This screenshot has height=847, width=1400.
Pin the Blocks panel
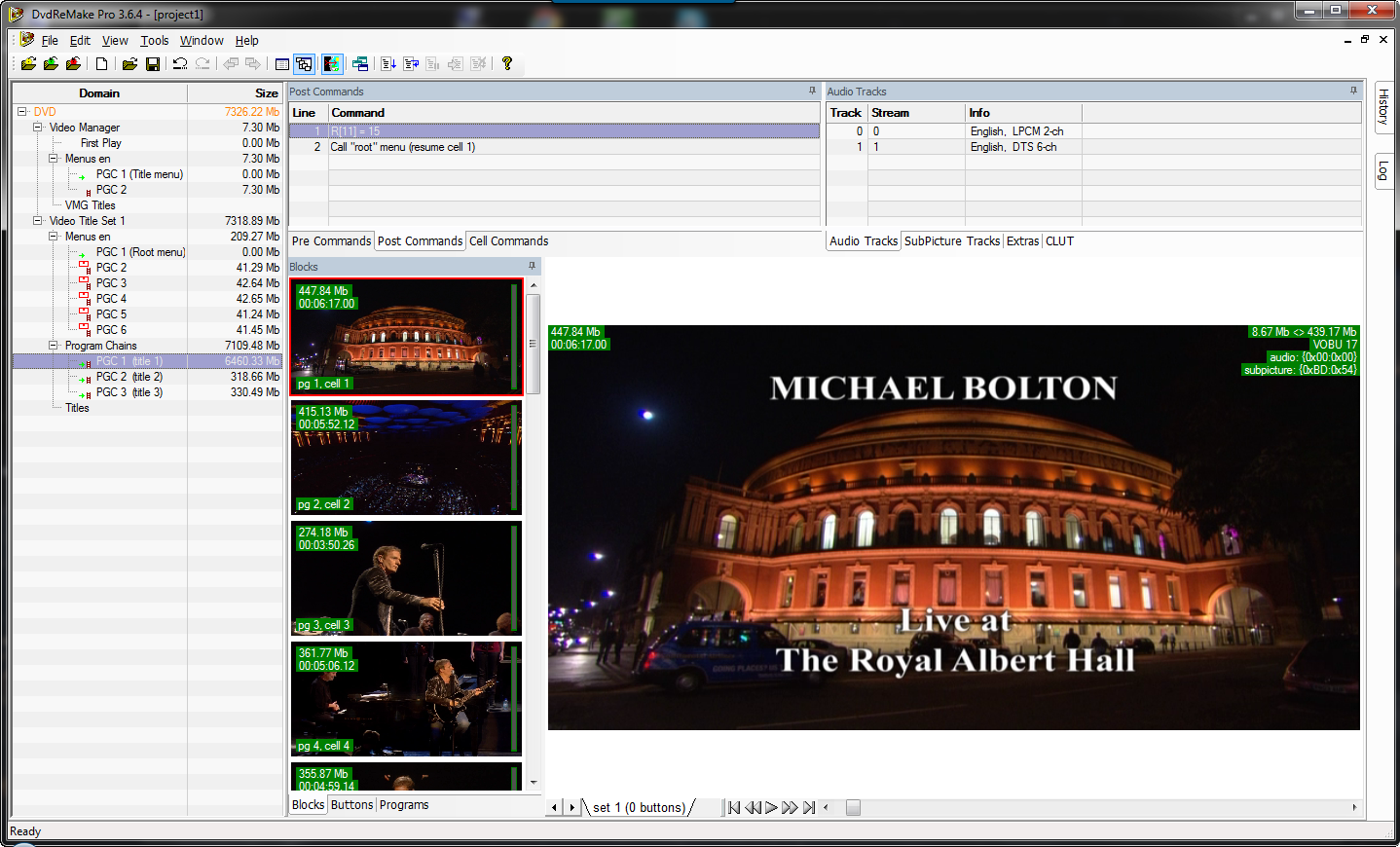pyautogui.click(x=532, y=266)
